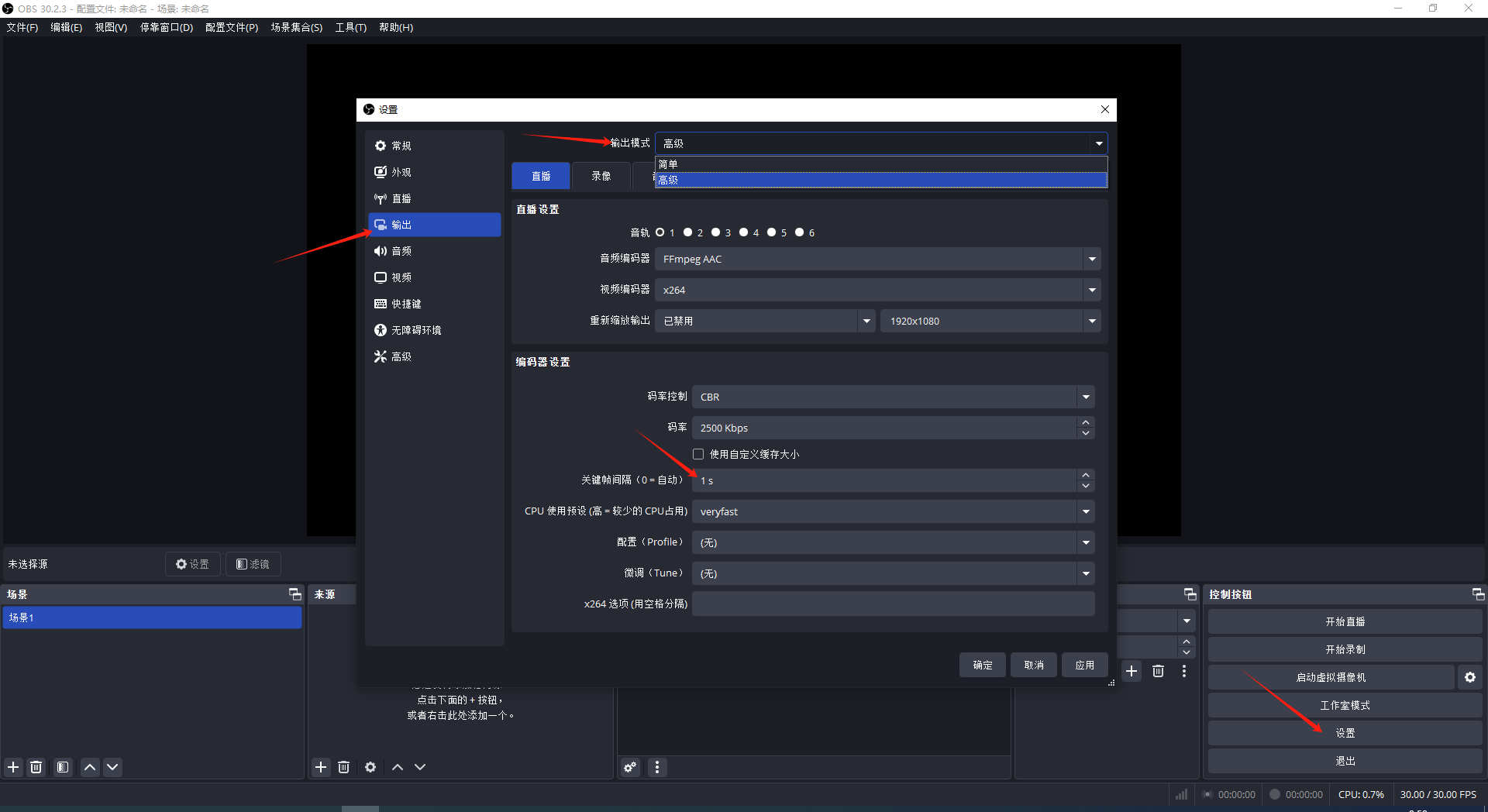Viewport: 1488px width, 812px height.
Task: Delete the selected scene with trash icon
Action: 36,767
